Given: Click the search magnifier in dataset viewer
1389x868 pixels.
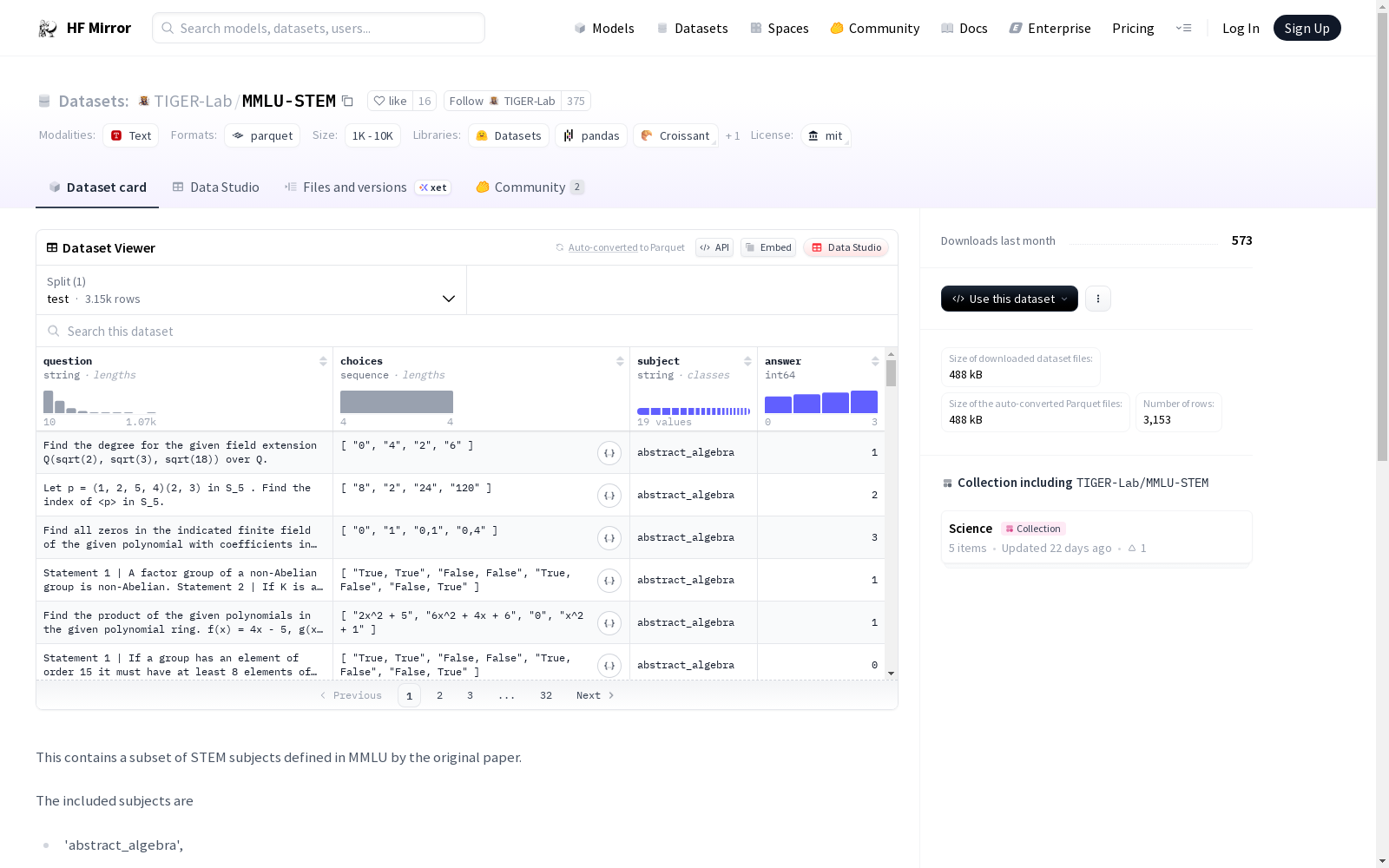Looking at the screenshot, I should tap(54, 331).
